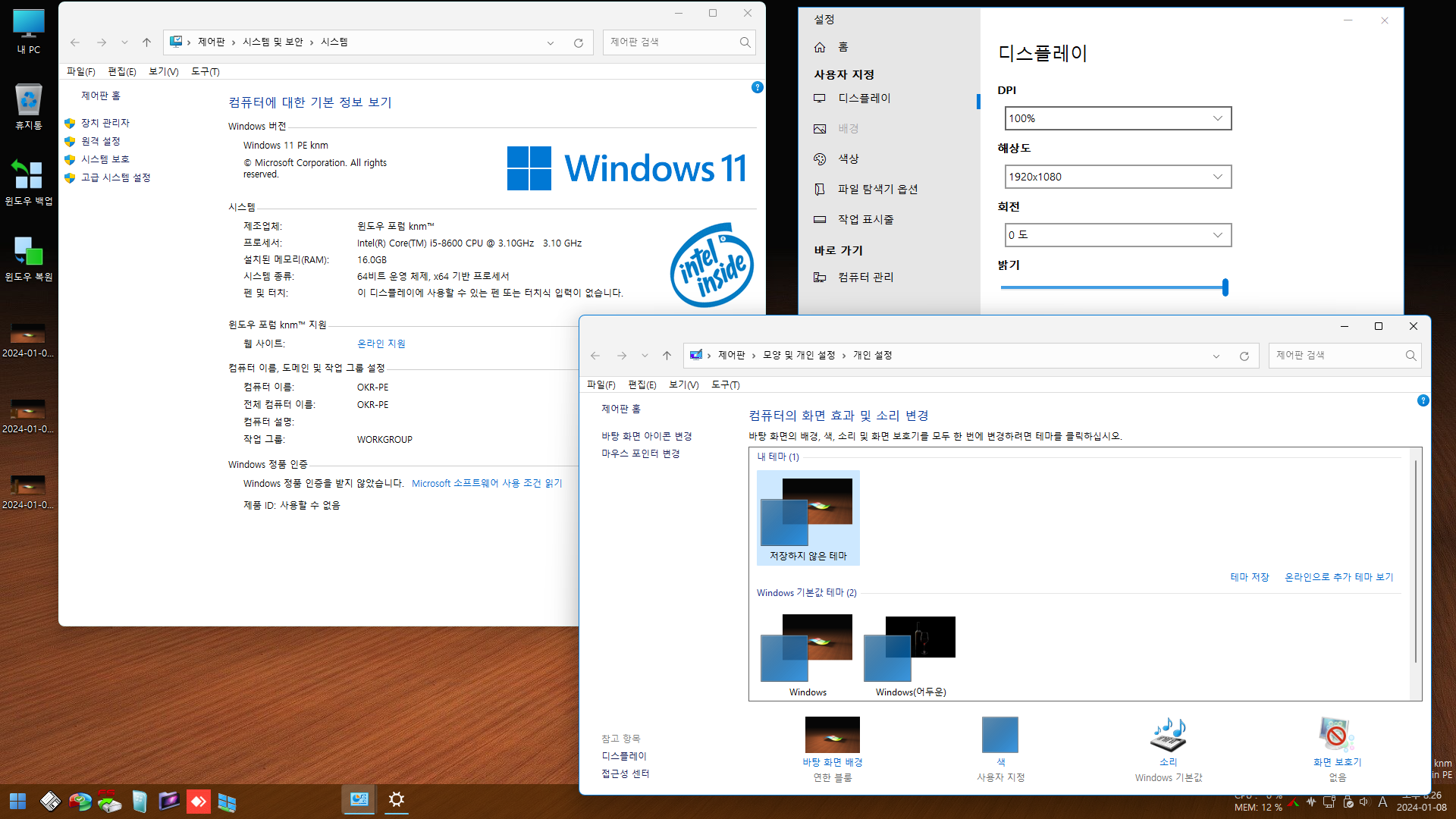1456x819 pixels.
Task: Click the input language A indicator
Action: tap(1382, 802)
